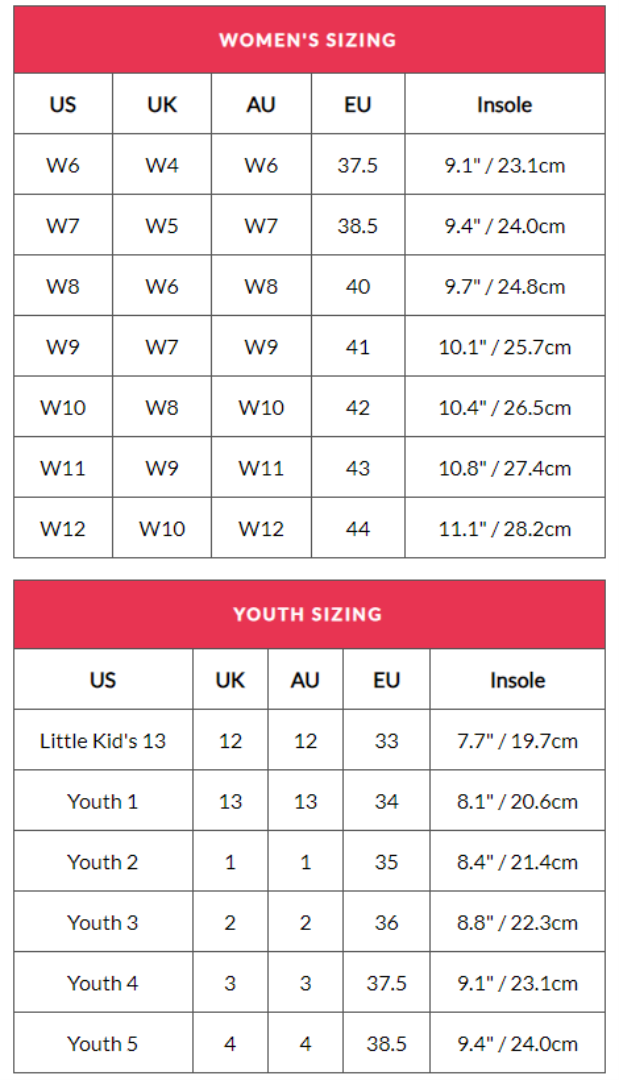This screenshot has width=619, height=1080.
Task: Select the AU W11 cell
Action: click(x=261, y=468)
